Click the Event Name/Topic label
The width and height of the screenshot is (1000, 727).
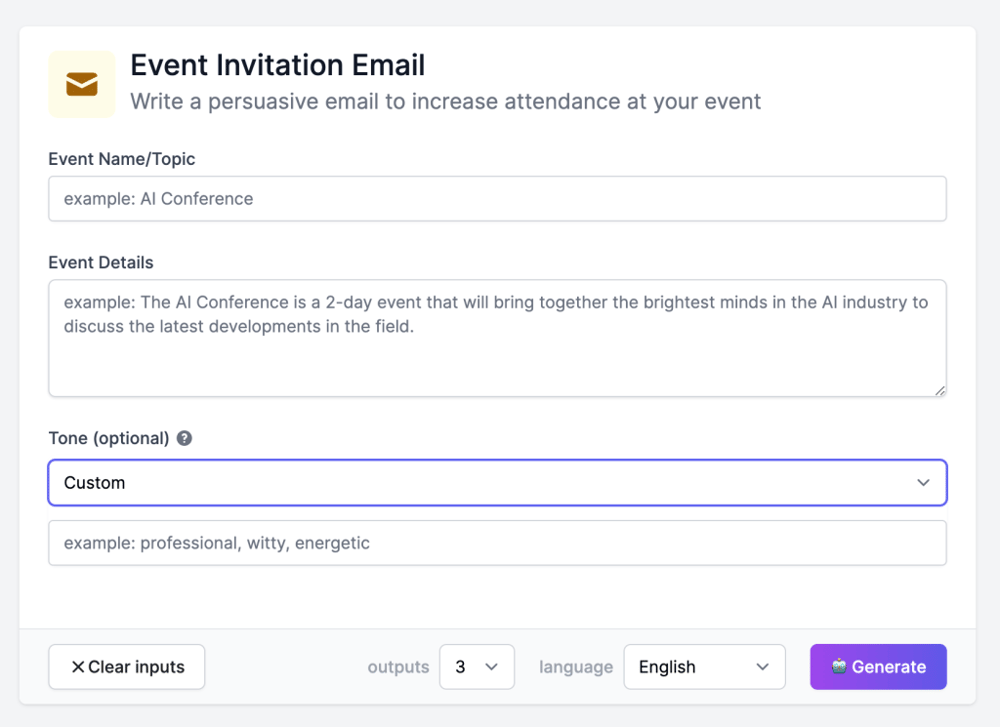click(x=122, y=159)
